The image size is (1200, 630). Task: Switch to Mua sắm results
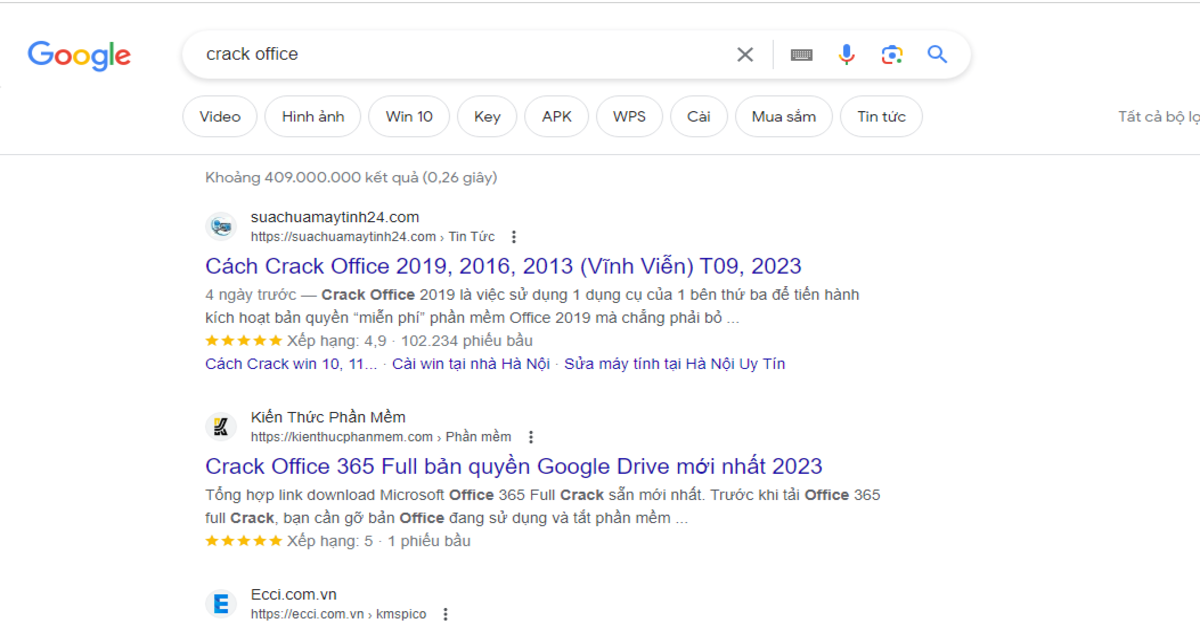(x=784, y=117)
